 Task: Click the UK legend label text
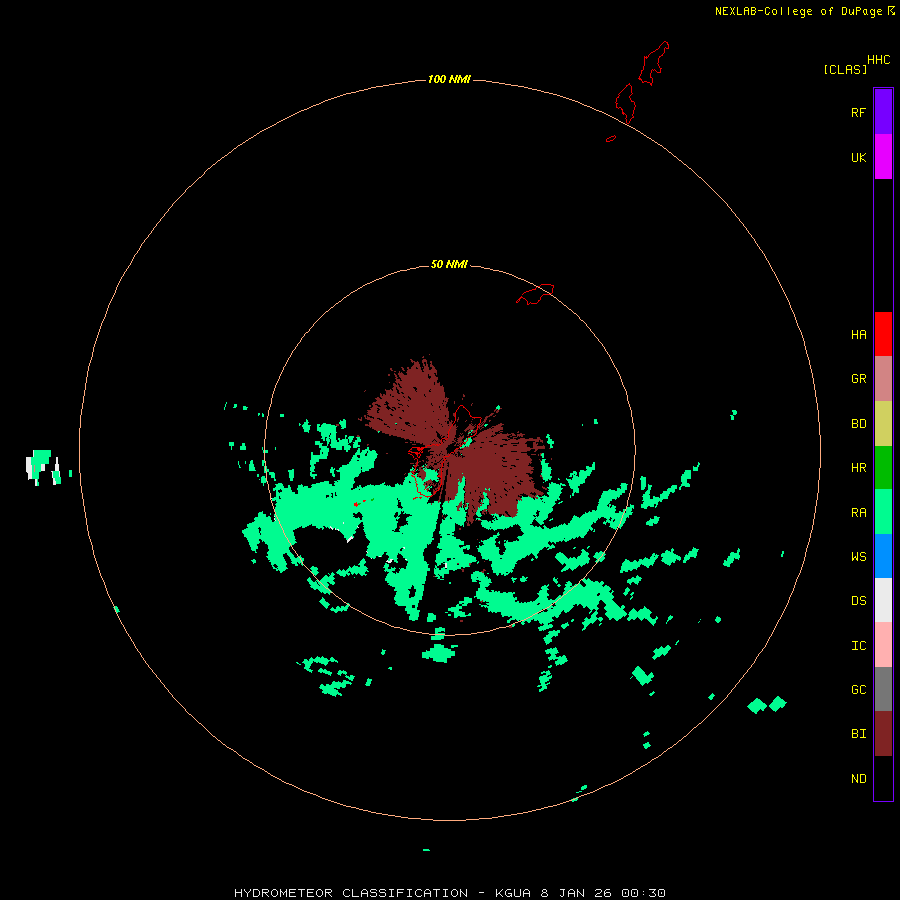858,157
